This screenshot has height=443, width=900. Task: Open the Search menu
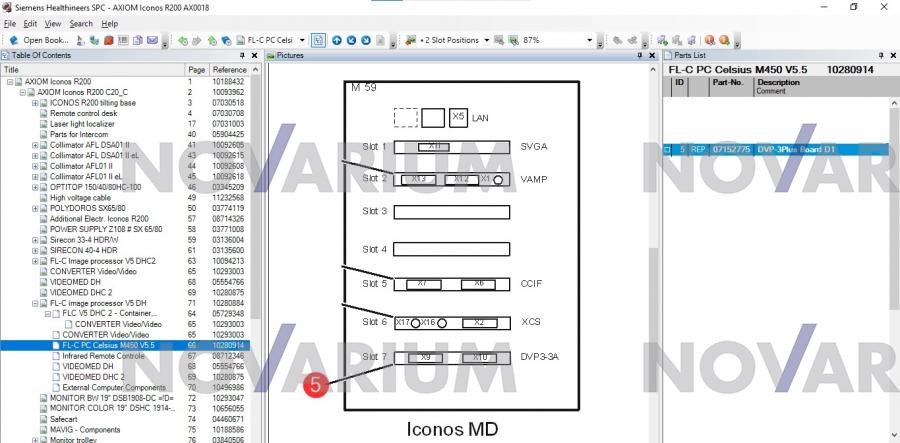[x=81, y=23]
